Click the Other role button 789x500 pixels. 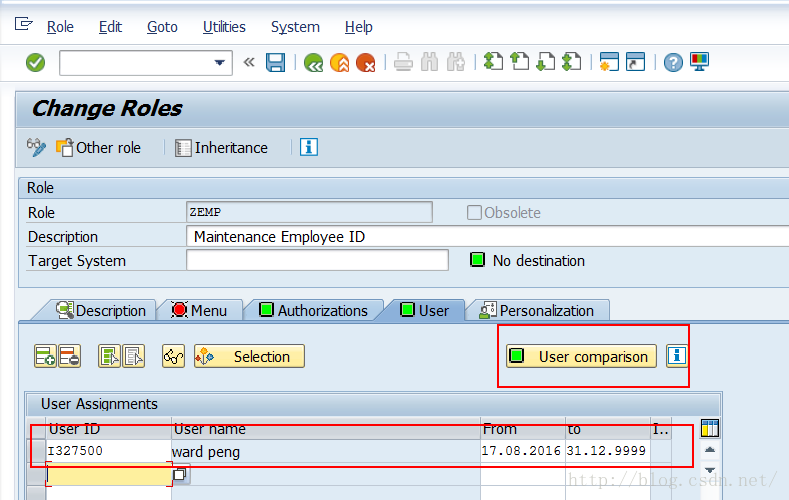tap(98, 148)
